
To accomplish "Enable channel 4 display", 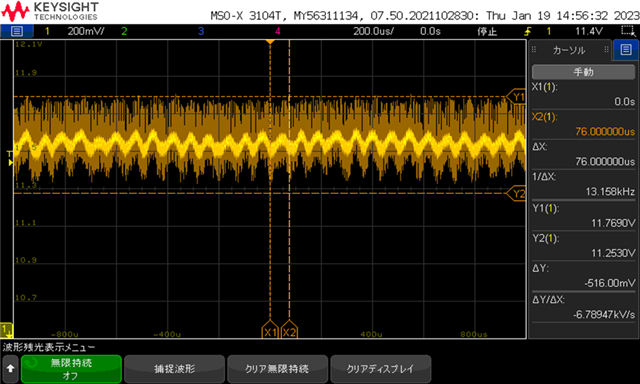I will pyautogui.click(x=278, y=31).
